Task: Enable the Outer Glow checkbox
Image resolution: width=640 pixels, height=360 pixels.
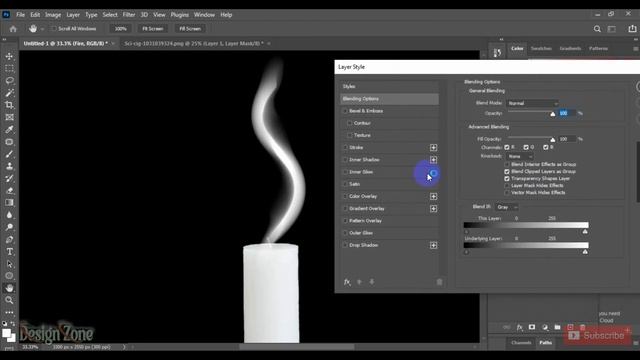Action: tap(345, 233)
